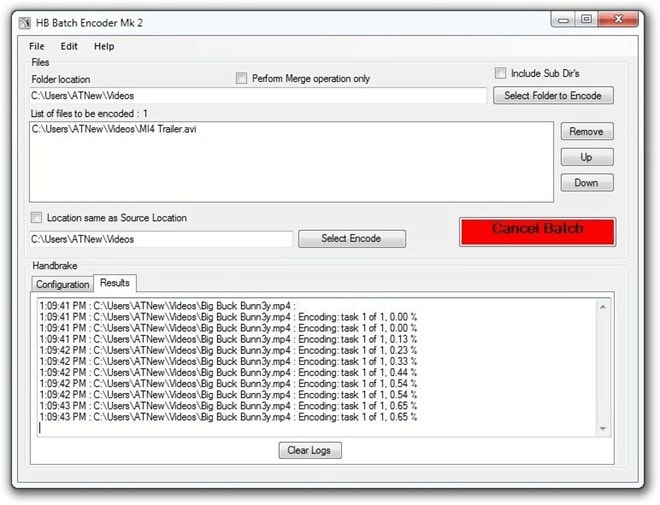This screenshot has width=660, height=505.
Task: Tick the Include Sub Dir's checkbox
Action: coord(500,73)
